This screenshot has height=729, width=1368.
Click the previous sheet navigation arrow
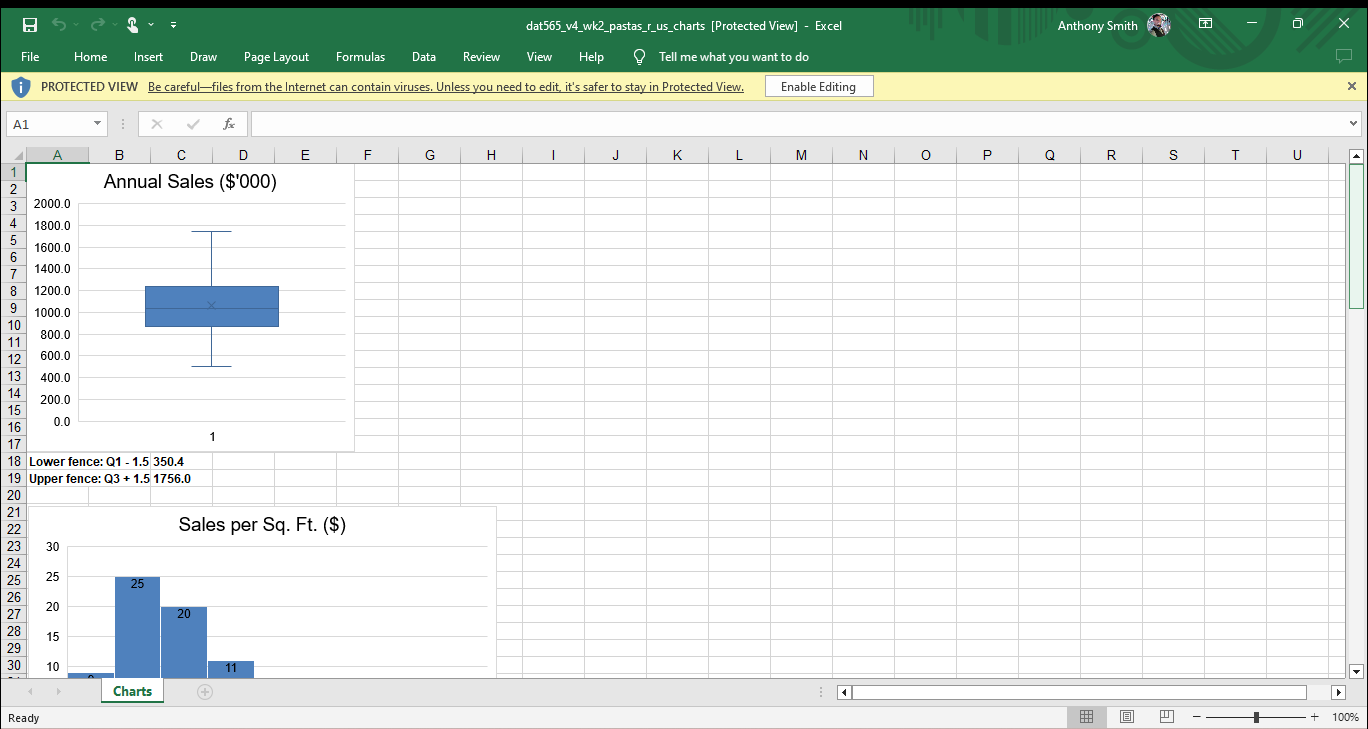coord(30,692)
